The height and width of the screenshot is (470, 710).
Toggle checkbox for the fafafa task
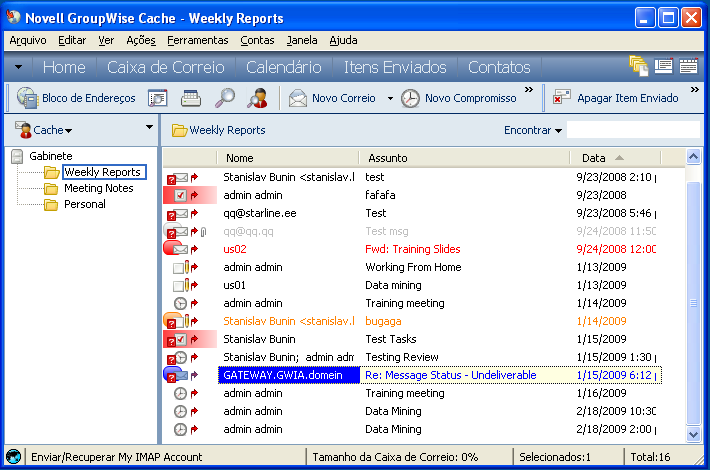coord(180,195)
